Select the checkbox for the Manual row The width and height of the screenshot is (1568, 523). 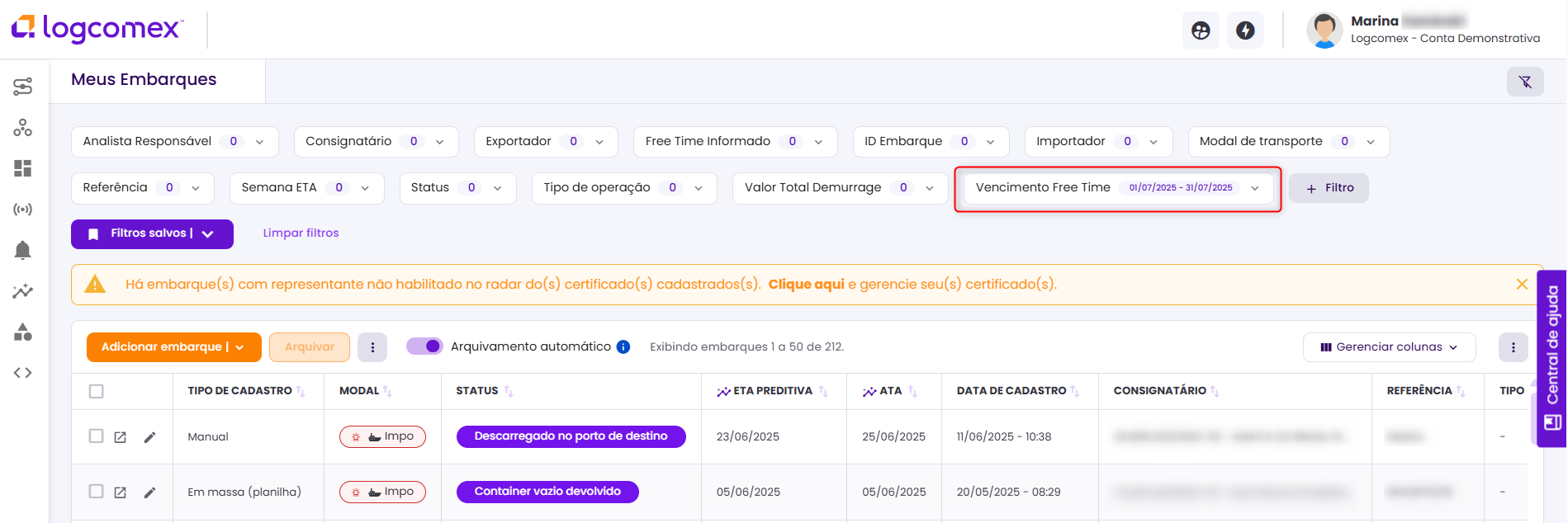[x=97, y=436]
